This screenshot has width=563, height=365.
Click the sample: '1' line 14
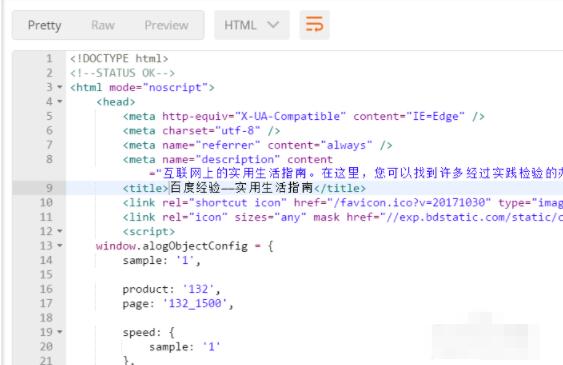click(162, 260)
